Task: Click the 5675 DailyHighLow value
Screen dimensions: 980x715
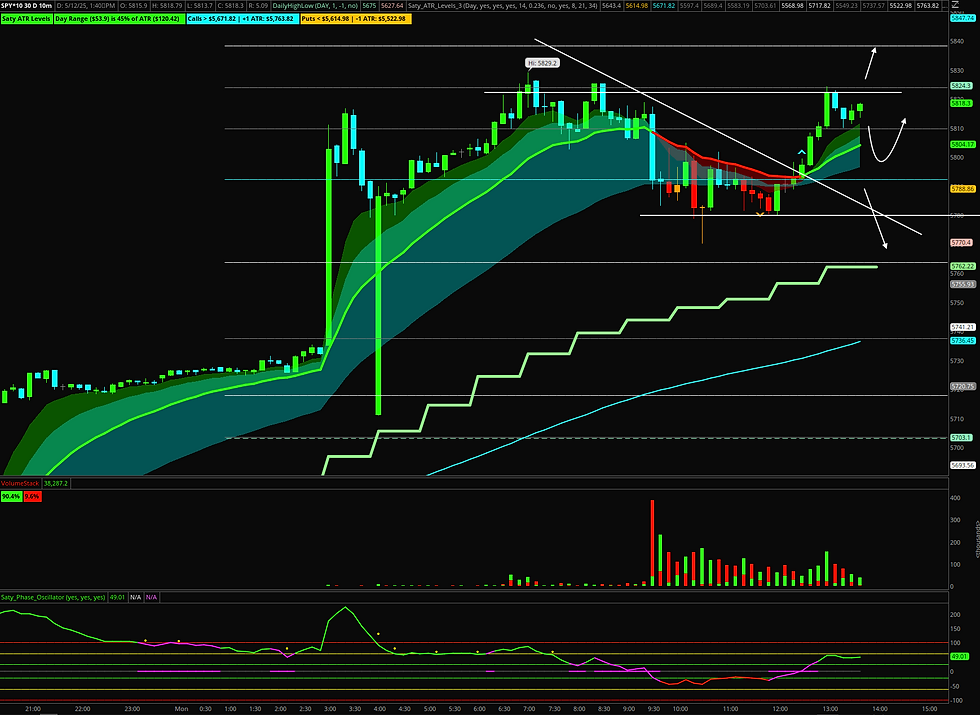Action: click(x=369, y=6)
